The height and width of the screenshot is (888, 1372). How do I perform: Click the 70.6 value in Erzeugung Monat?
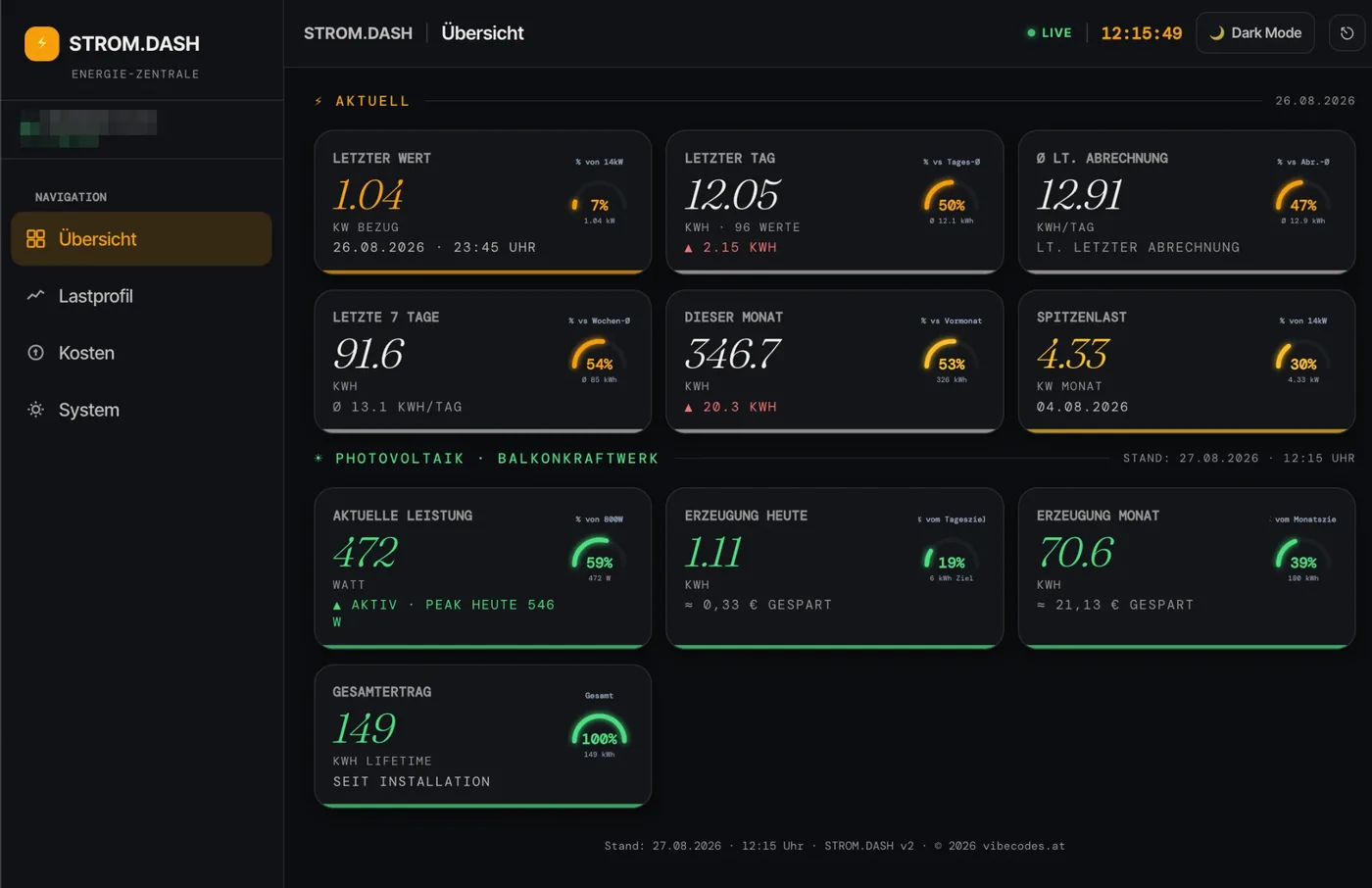pos(1075,553)
